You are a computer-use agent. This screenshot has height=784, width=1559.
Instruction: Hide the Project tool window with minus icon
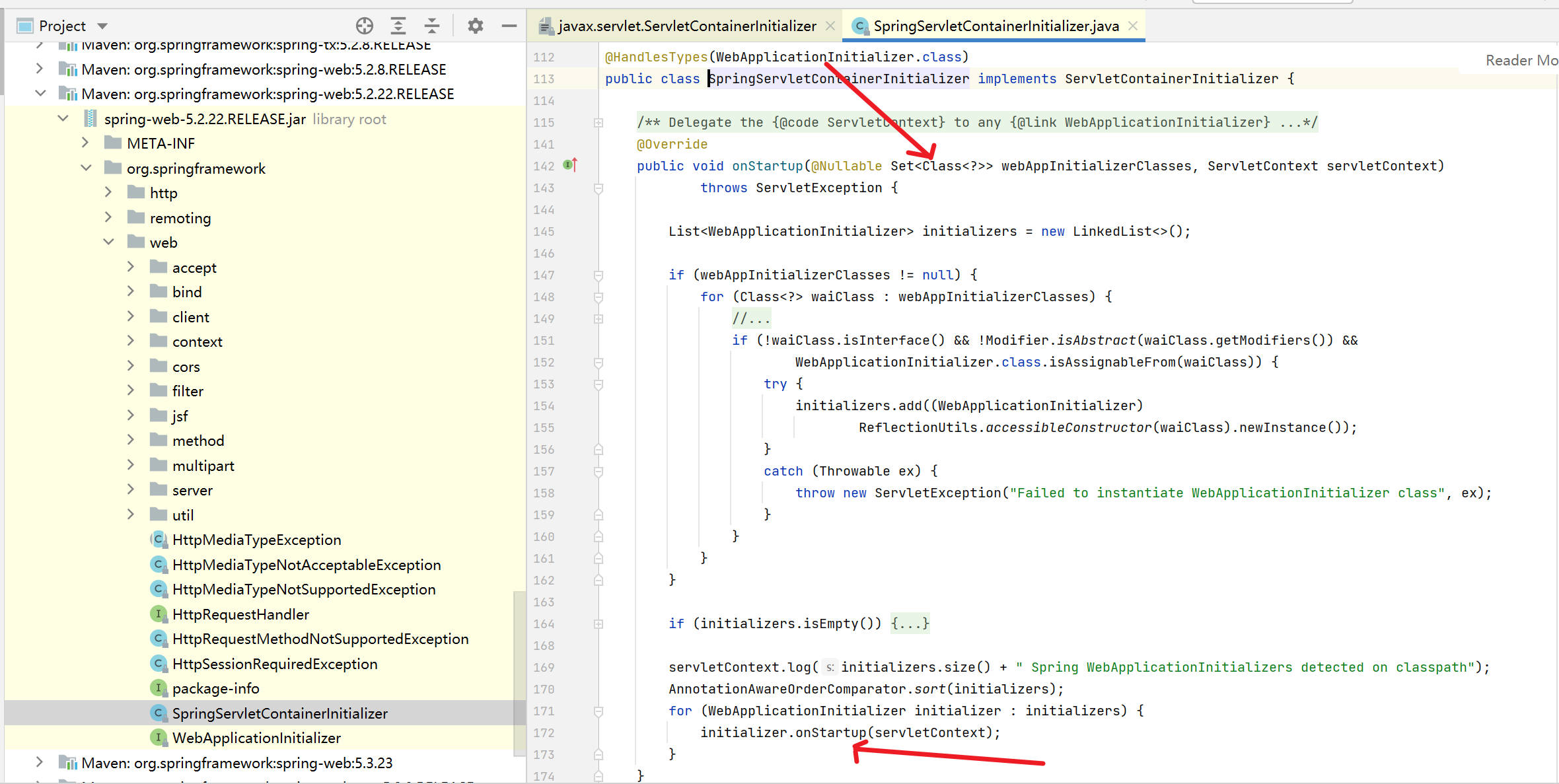click(509, 26)
